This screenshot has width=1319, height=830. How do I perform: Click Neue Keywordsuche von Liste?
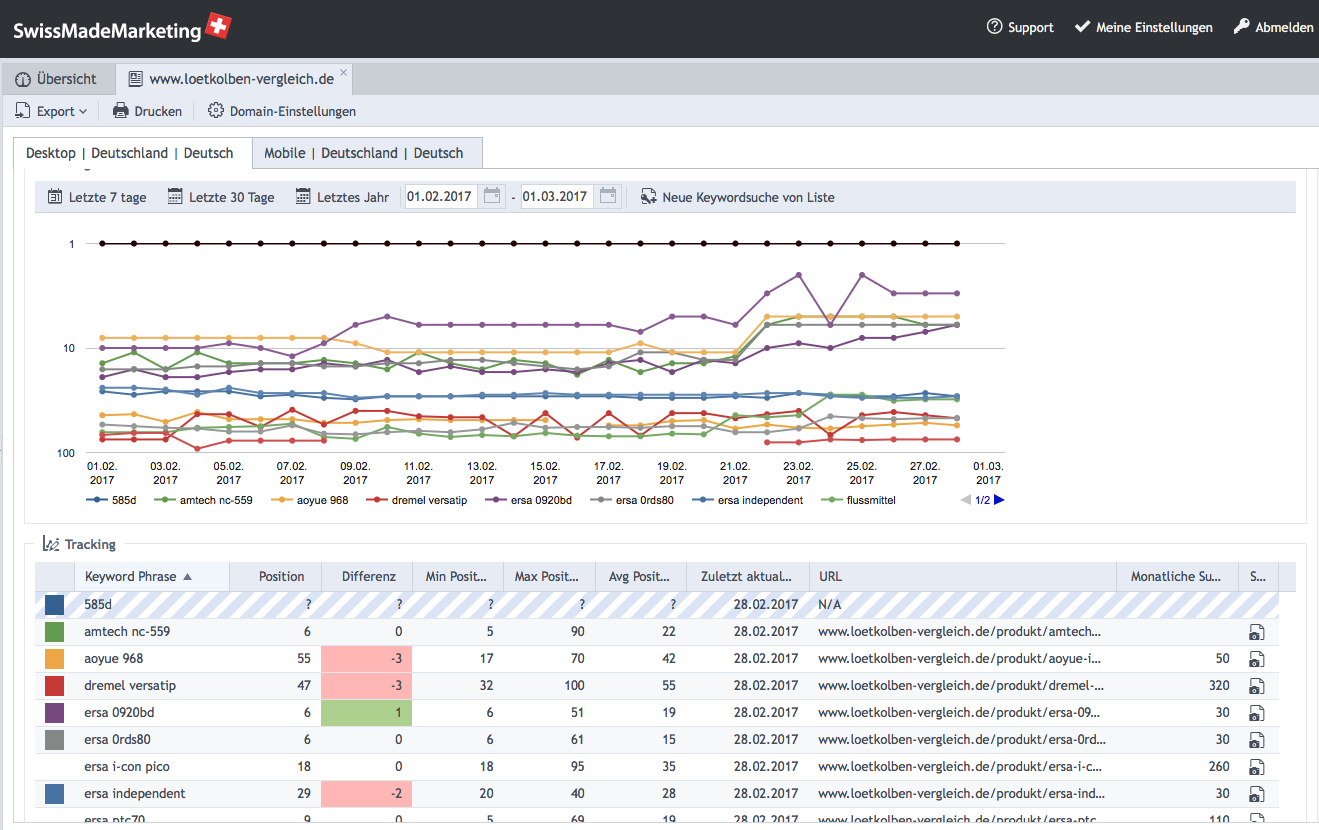click(738, 197)
